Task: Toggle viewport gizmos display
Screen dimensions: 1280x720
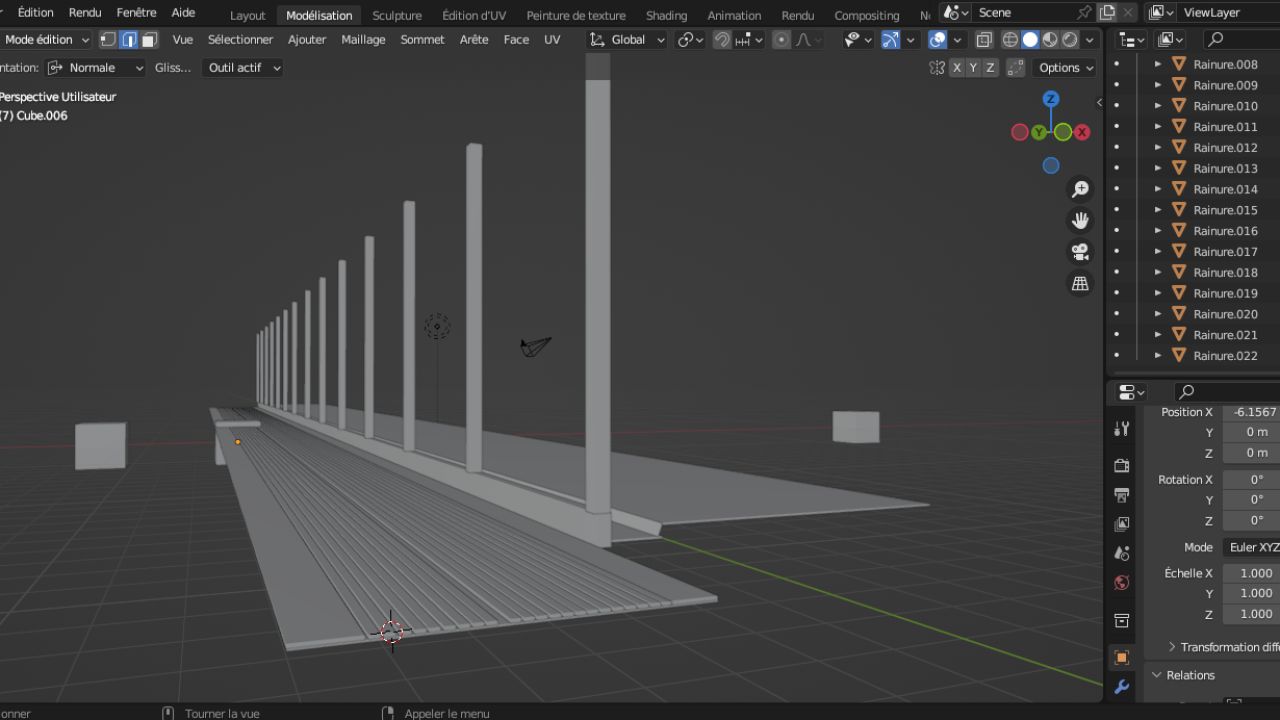Action: point(890,40)
